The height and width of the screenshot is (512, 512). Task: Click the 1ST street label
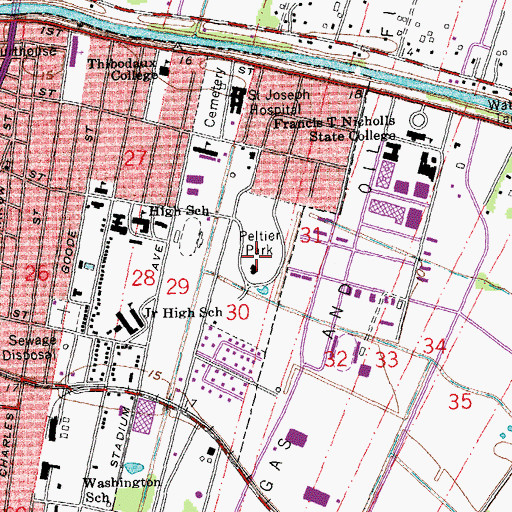click(x=52, y=32)
